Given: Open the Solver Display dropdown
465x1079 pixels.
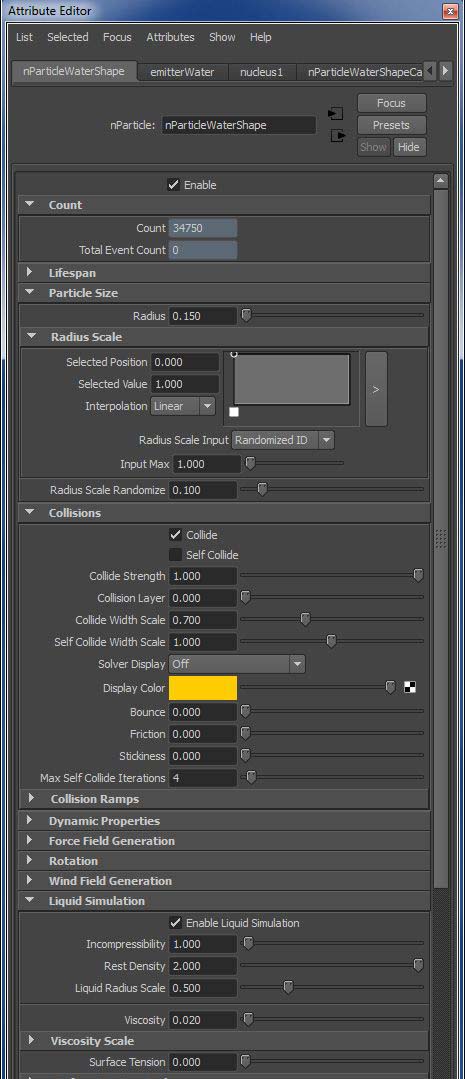Looking at the screenshot, I should coord(237,664).
